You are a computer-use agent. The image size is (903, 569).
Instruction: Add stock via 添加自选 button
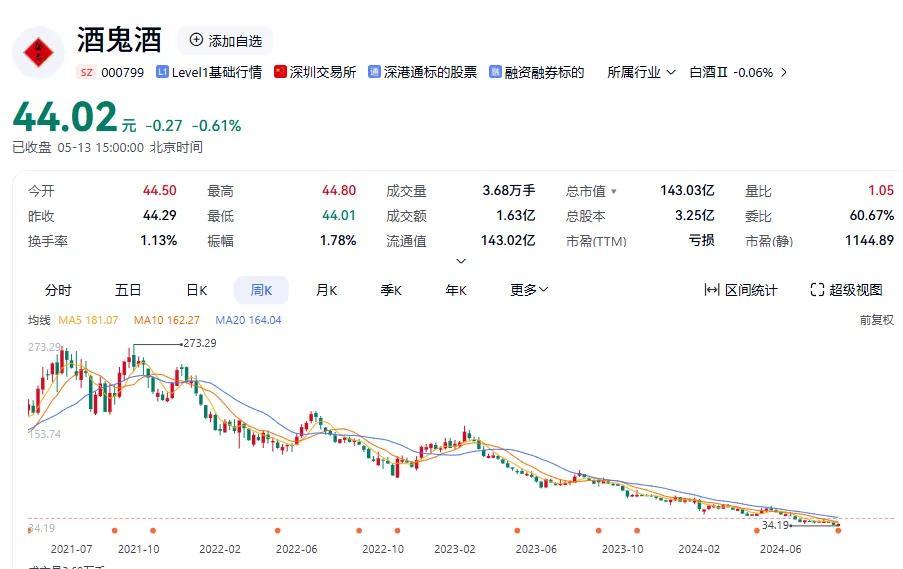pos(225,40)
